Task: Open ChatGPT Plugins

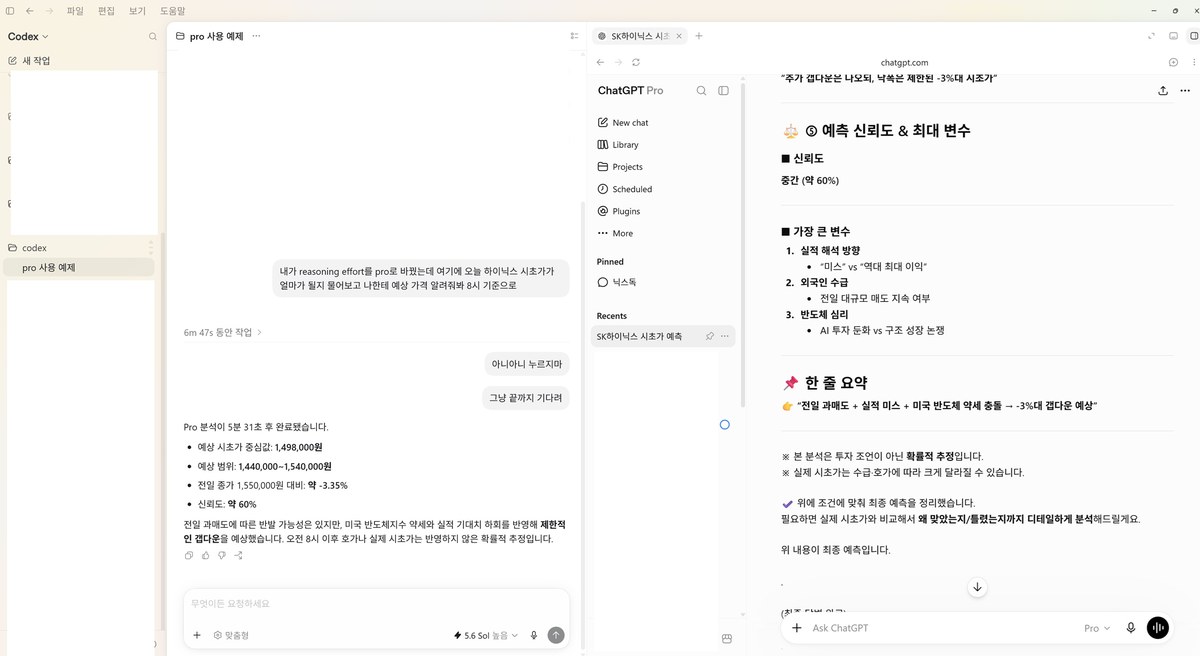Action: (663, 211)
